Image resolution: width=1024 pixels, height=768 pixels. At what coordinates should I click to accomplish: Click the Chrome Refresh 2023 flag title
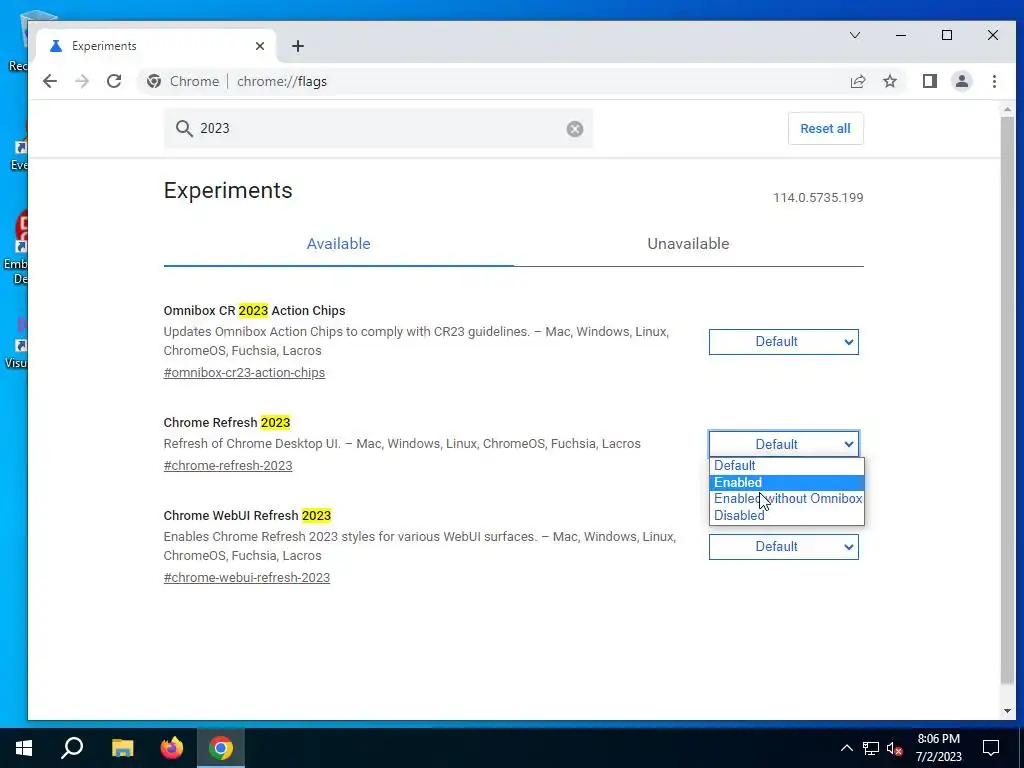(x=227, y=423)
